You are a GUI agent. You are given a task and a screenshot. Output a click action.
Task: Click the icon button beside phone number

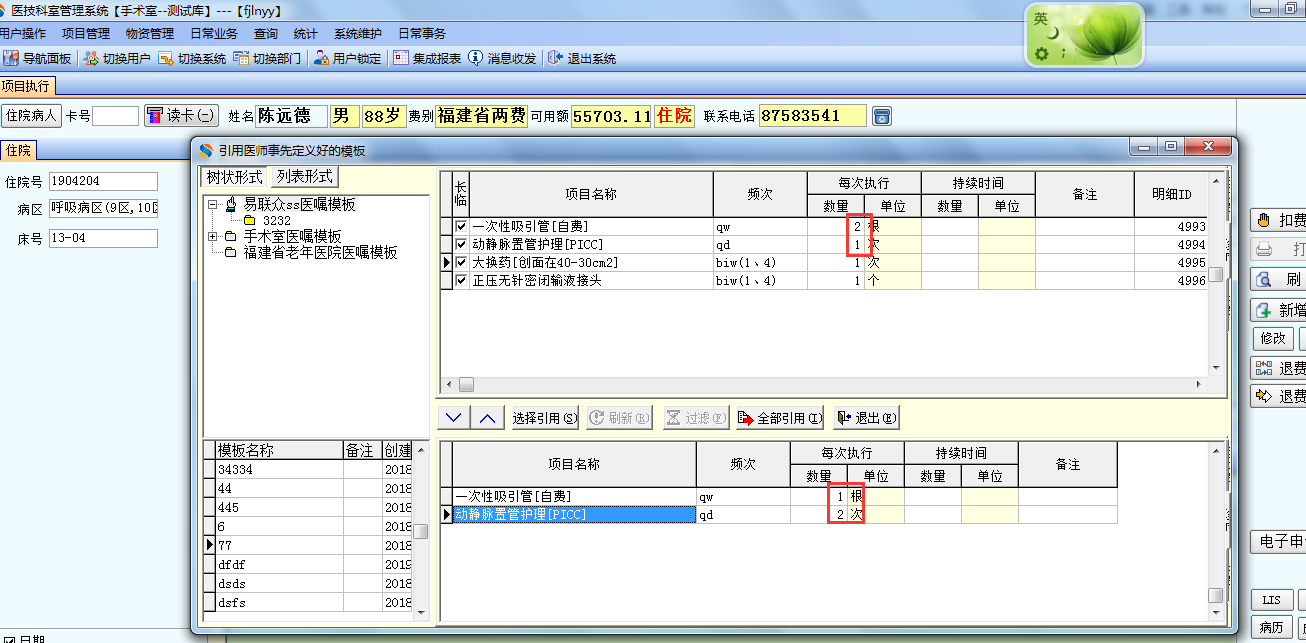[x=881, y=116]
